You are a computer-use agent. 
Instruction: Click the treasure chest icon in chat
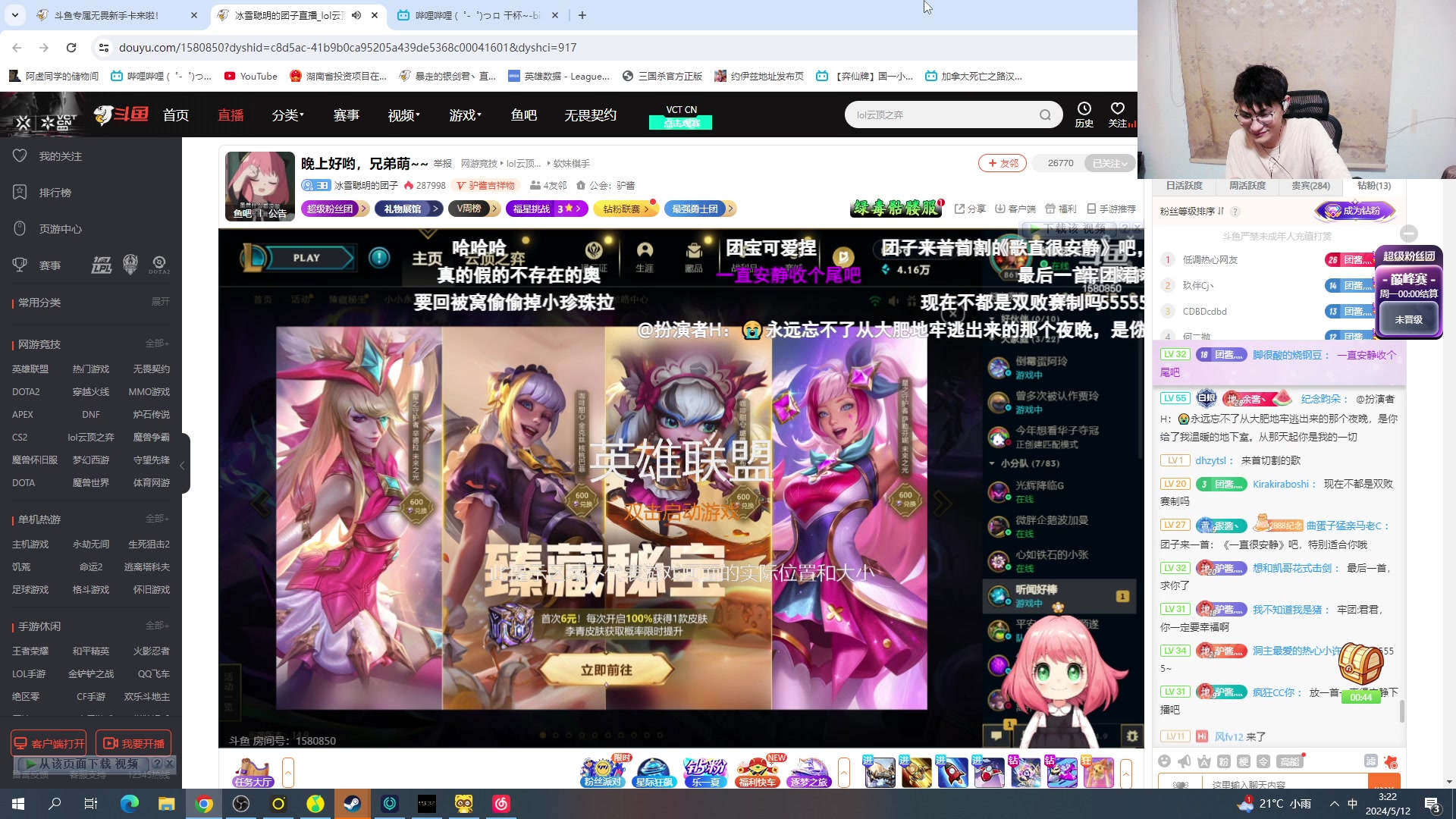pos(1360,664)
